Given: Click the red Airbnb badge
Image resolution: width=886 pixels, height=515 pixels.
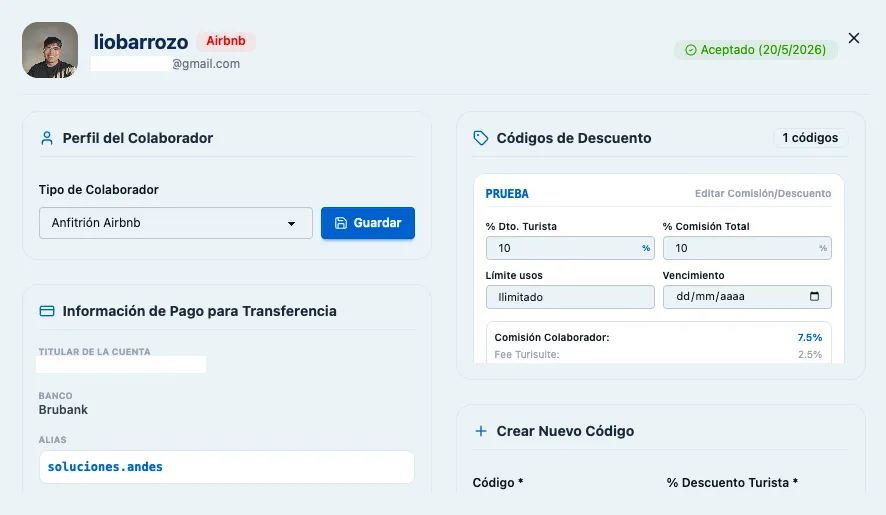Looking at the screenshot, I should [225, 41].
